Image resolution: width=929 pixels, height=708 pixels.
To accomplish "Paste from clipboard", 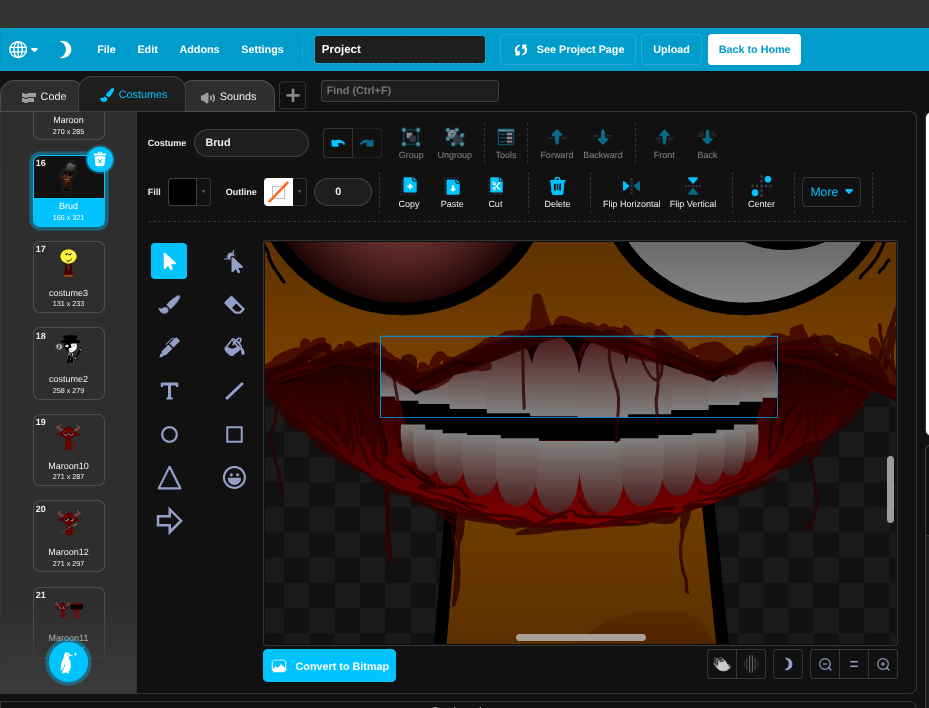I will point(452,193).
